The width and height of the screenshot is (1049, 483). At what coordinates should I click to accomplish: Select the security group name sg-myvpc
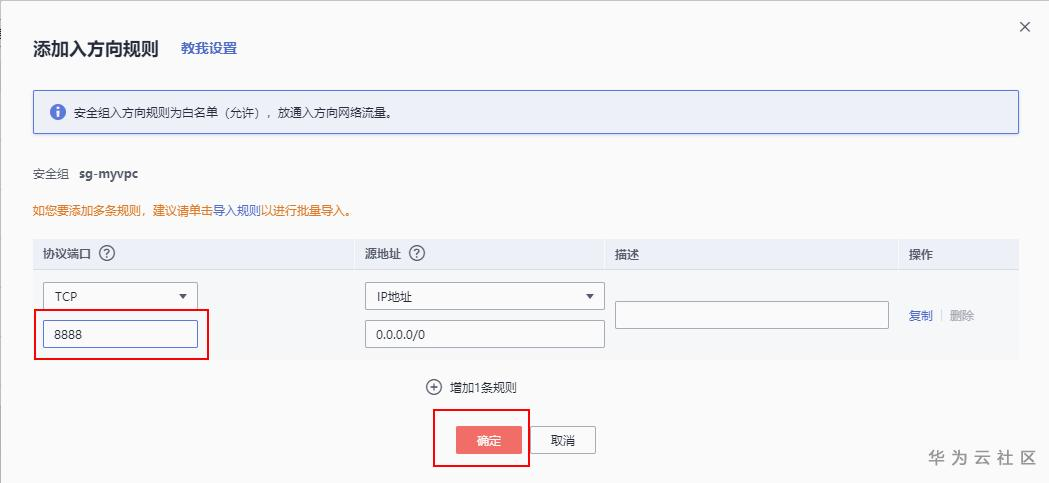pyautogui.click(x=108, y=174)
